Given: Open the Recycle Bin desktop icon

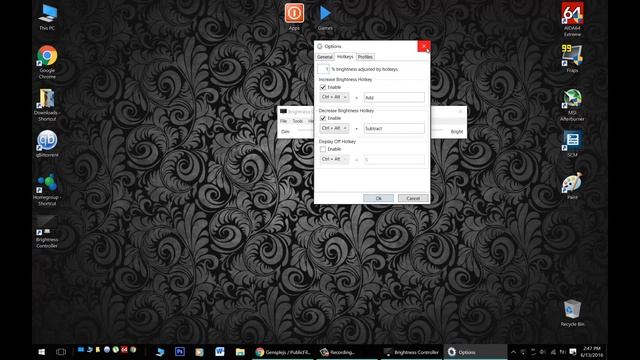Looking at the screenshot, I should point(572,313).
